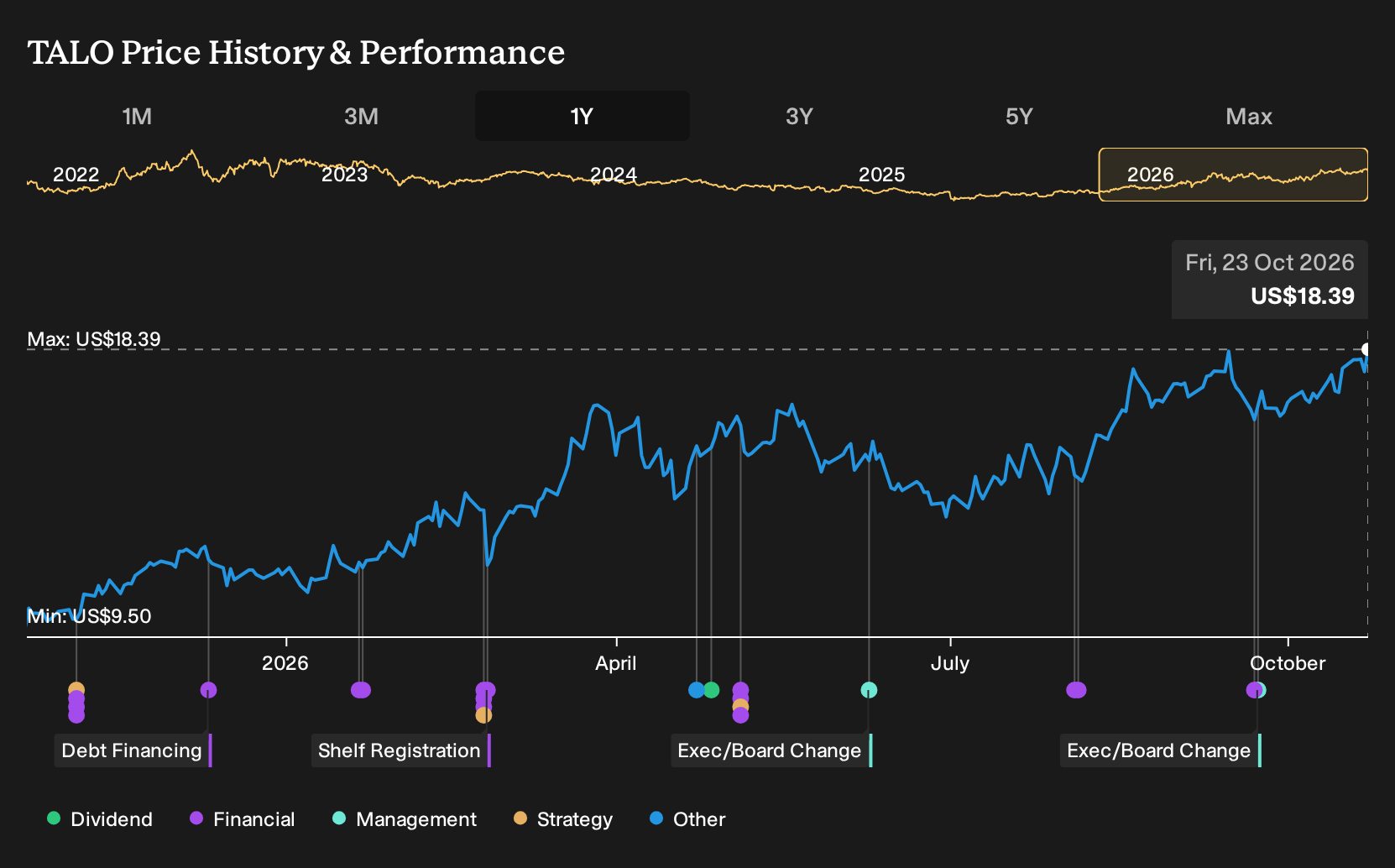Viewport: 1395px width, 868px height.
Task: Toggle the Strategy legend filter
Action: tap(563, 818)
